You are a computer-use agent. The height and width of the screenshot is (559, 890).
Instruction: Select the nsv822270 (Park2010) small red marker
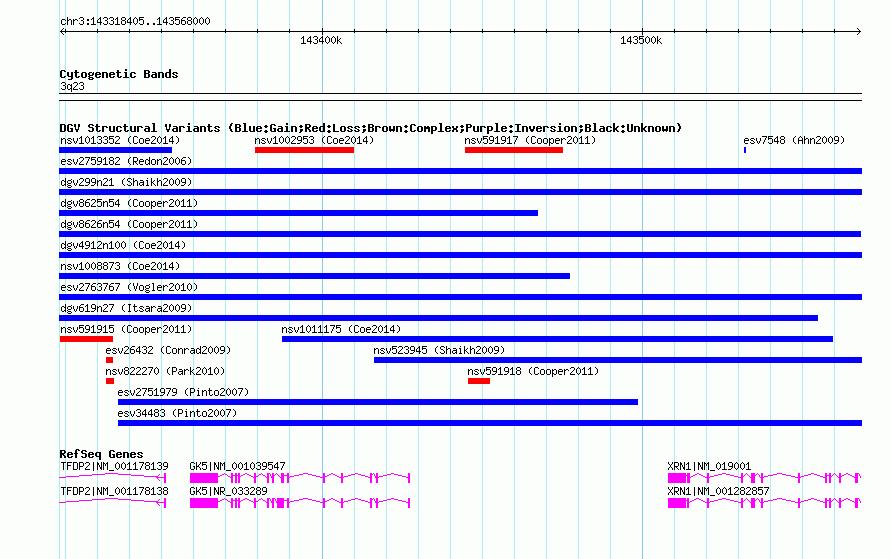point(110,381)
